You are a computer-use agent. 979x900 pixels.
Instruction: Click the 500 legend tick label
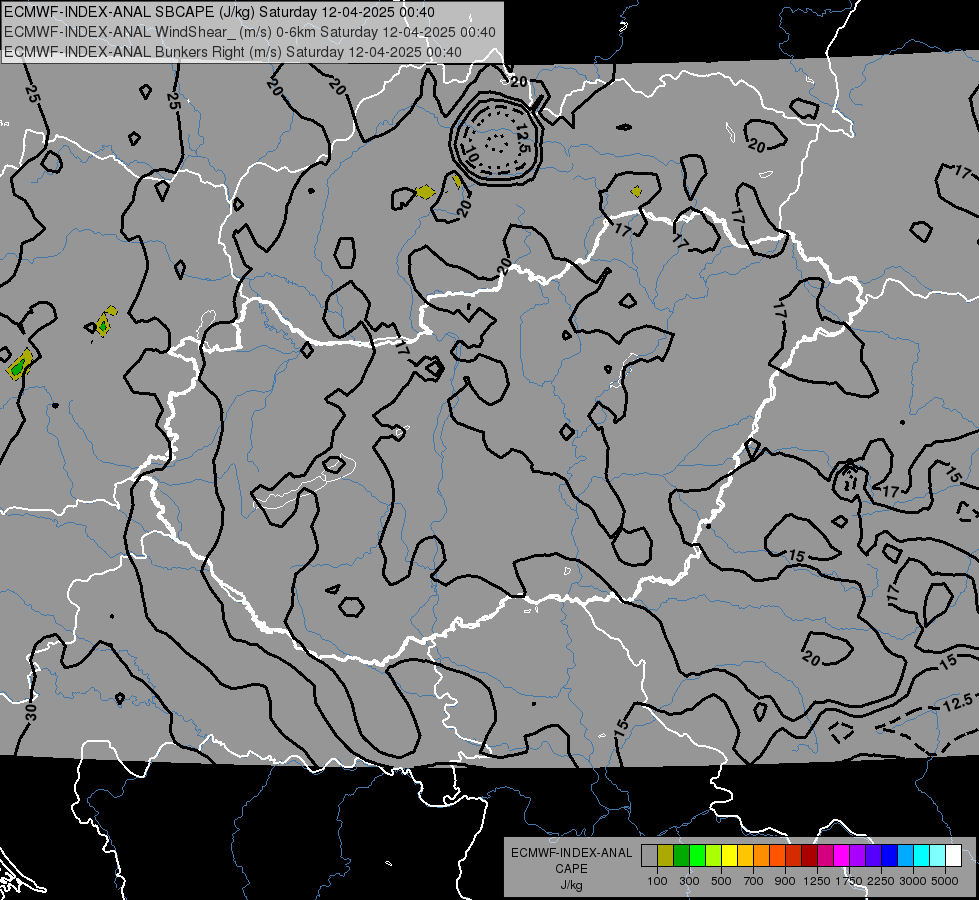click(x=721, y=881)
